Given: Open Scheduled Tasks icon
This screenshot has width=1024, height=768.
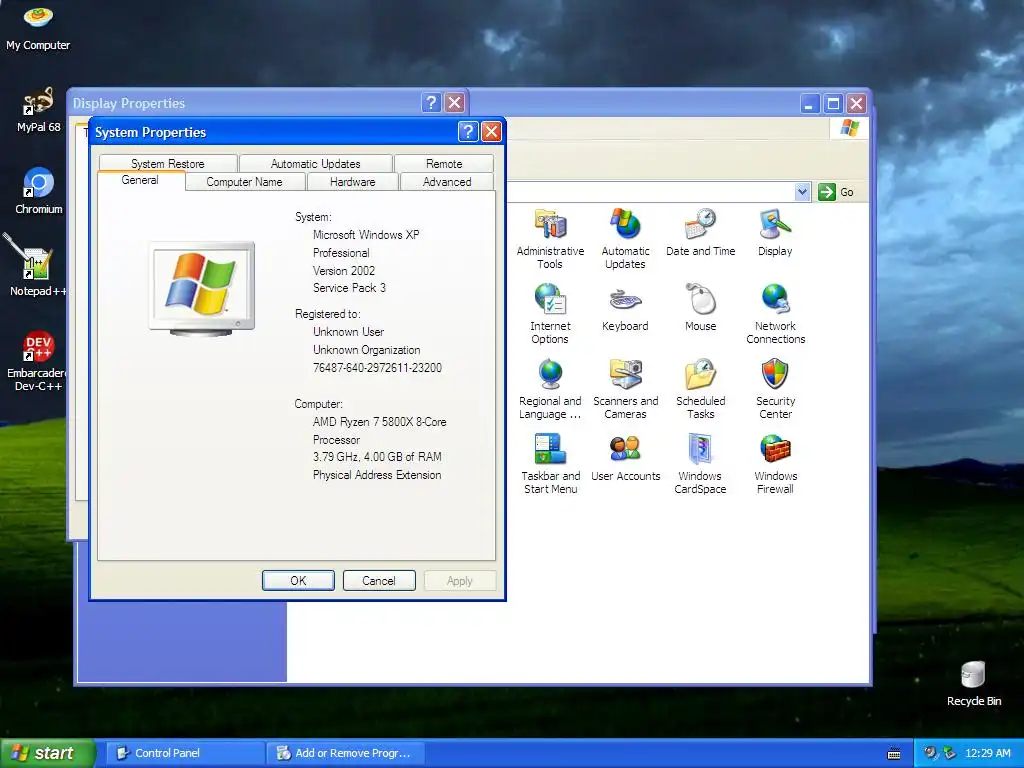Looking at the screenshot, I should coord(700,389).
